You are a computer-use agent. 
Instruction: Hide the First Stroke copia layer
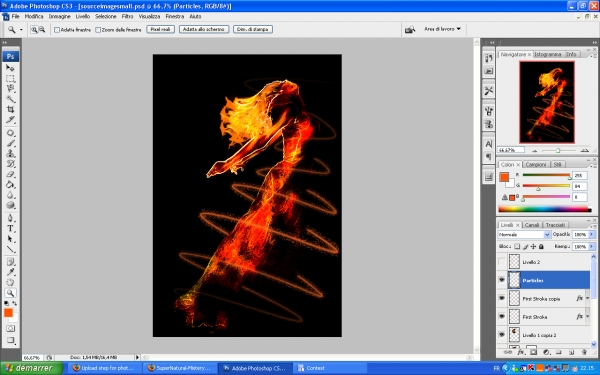click(x=502, y=298)
